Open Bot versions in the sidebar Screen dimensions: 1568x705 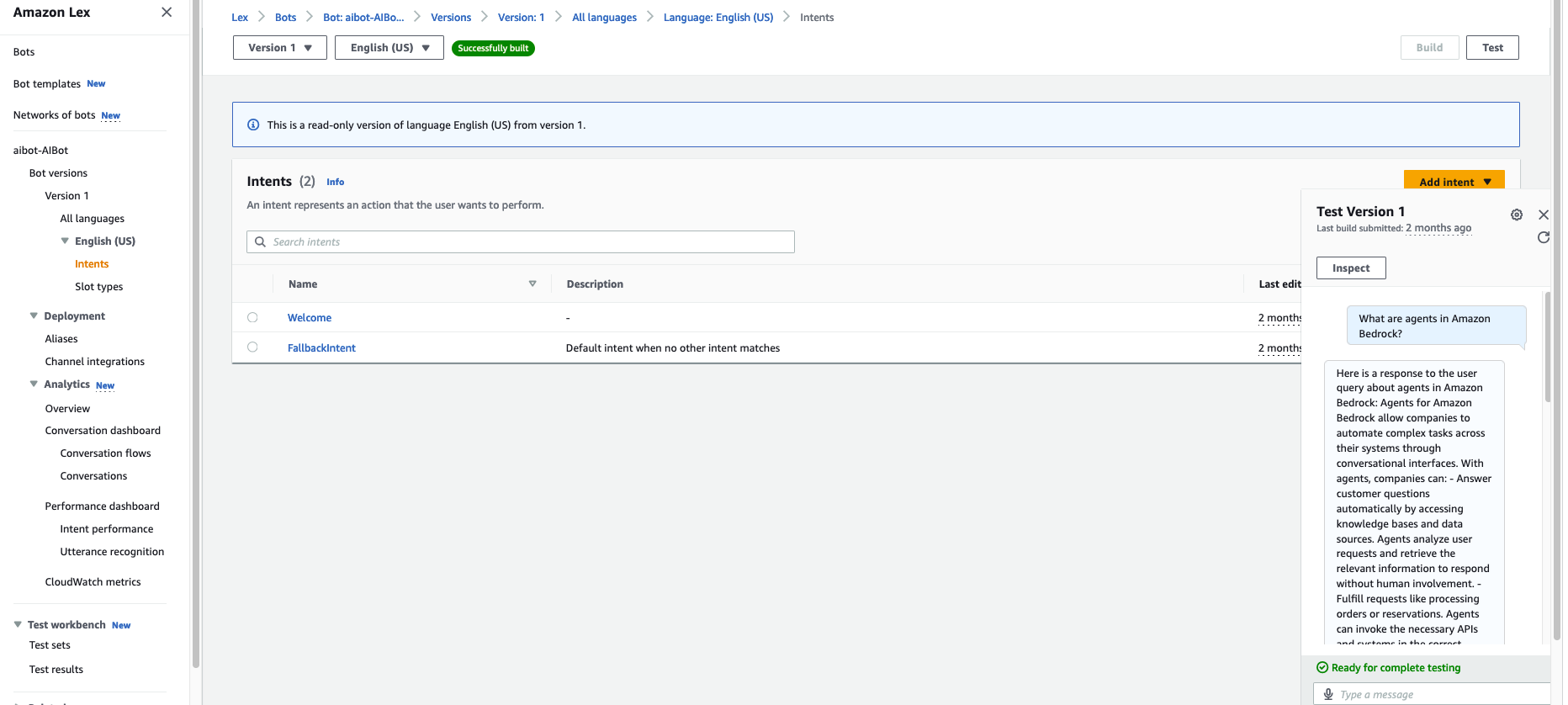tap(58, 173)
